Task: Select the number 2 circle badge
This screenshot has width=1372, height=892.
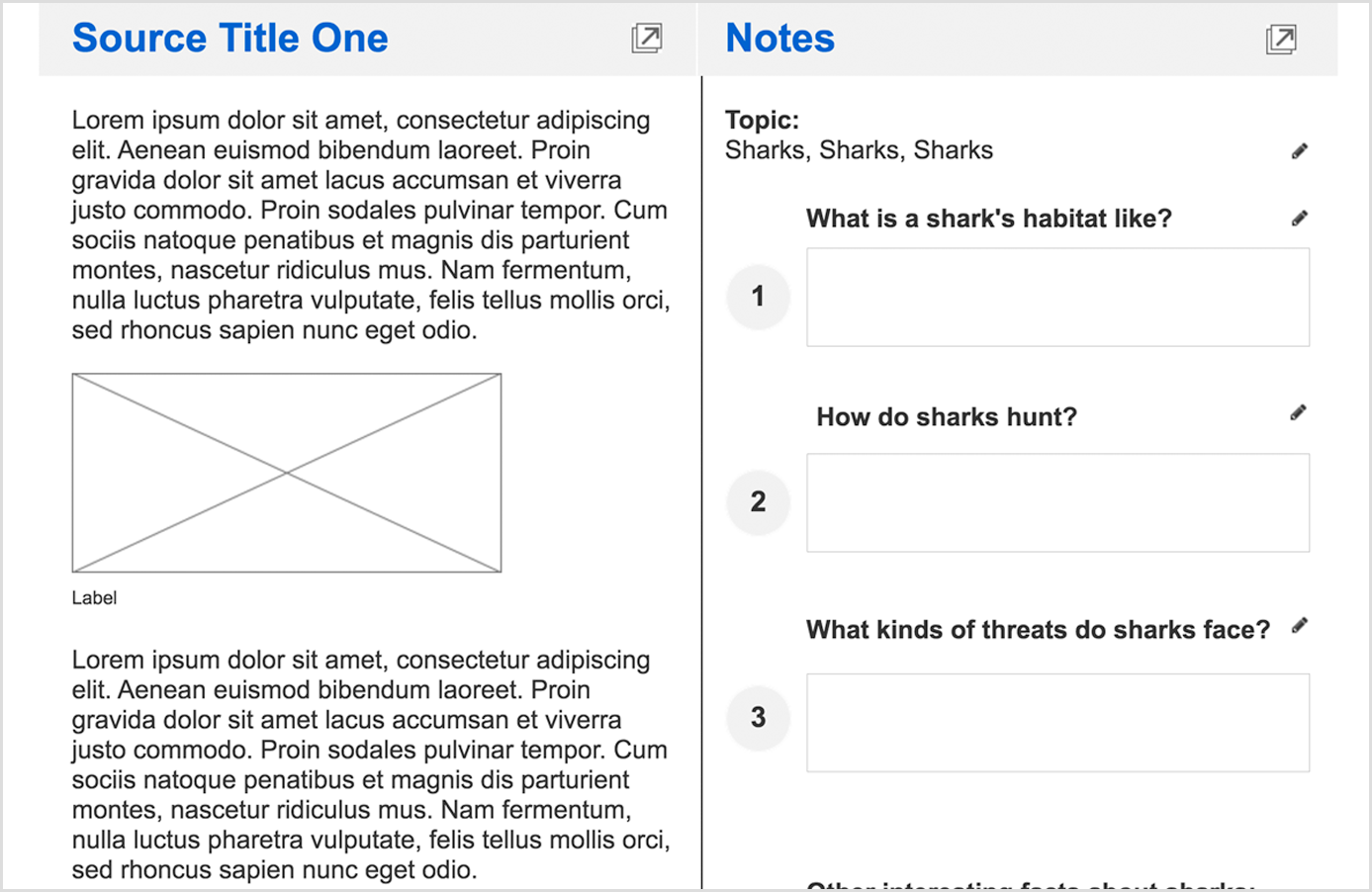Action: click(758, 502)
